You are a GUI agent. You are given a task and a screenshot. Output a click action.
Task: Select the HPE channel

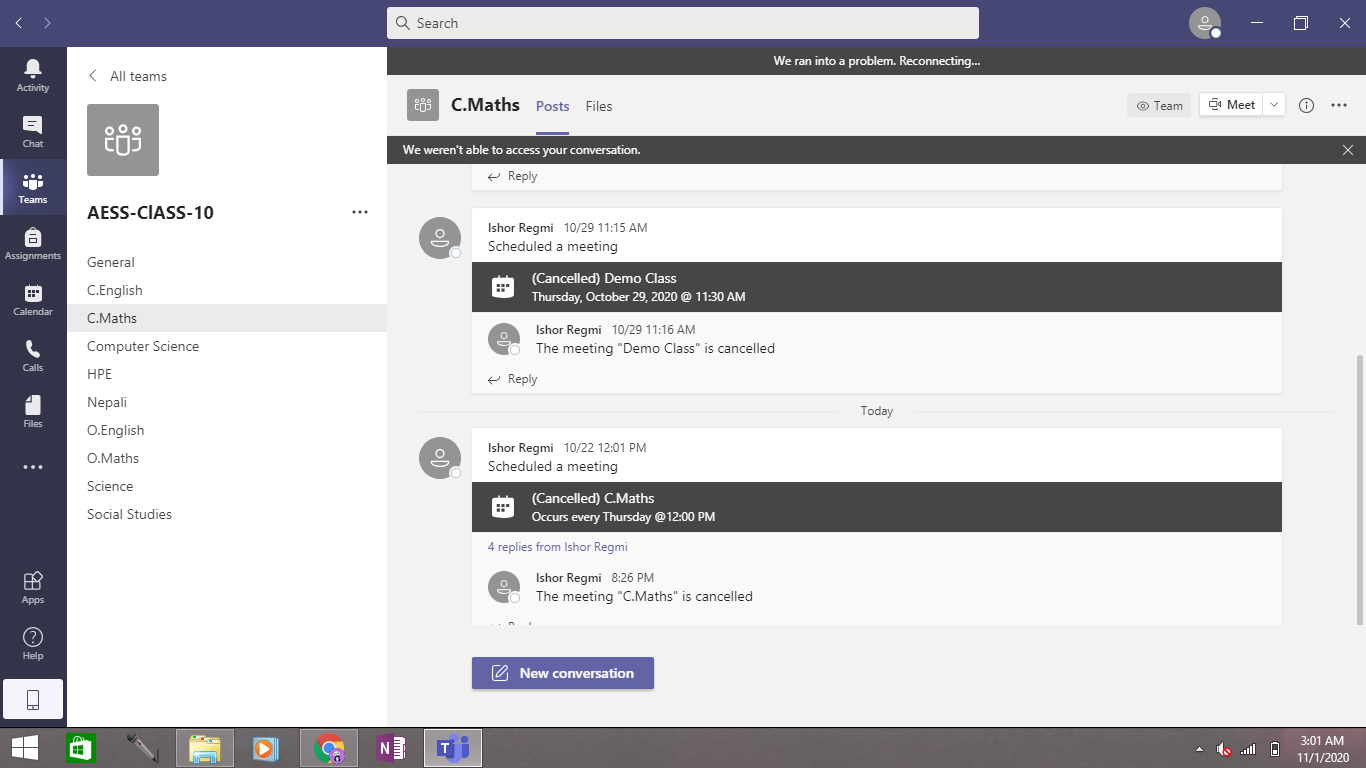click(x=227, y=374)
